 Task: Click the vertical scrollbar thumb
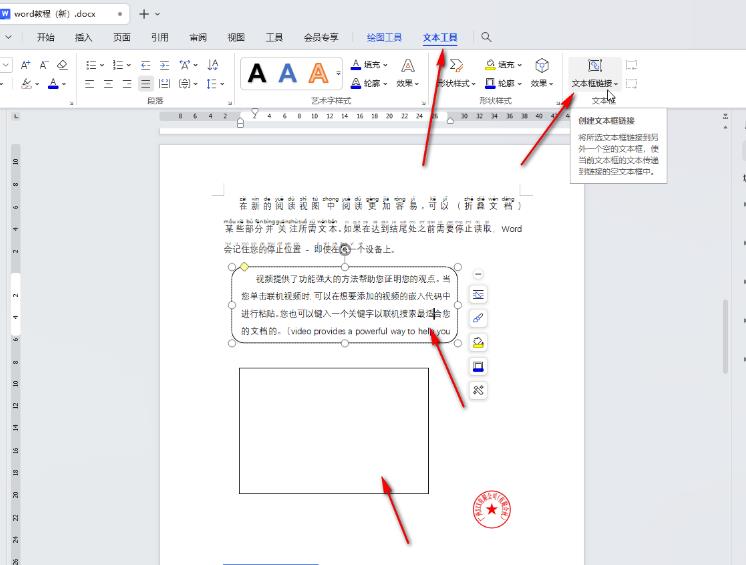pos(725,336)
